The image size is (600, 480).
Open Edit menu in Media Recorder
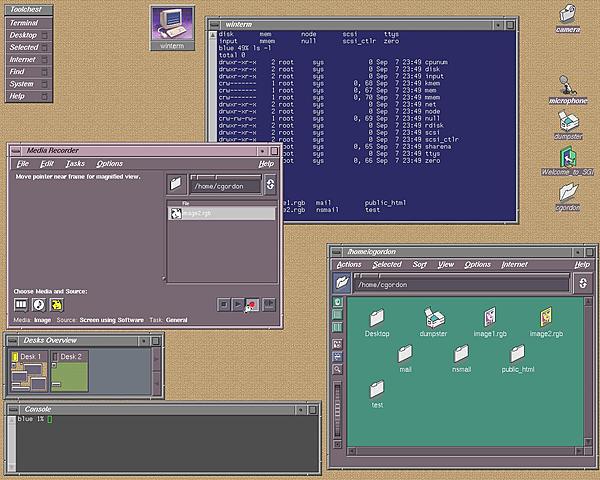coord(47,164)
